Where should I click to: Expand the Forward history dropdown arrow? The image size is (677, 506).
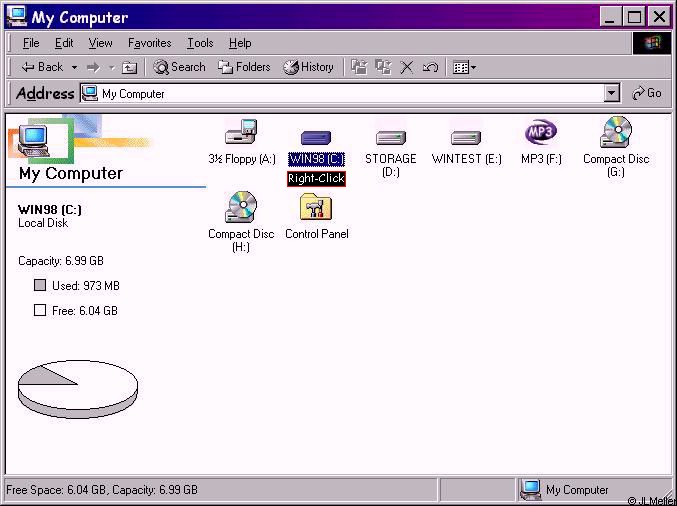[x=111, y=68]
